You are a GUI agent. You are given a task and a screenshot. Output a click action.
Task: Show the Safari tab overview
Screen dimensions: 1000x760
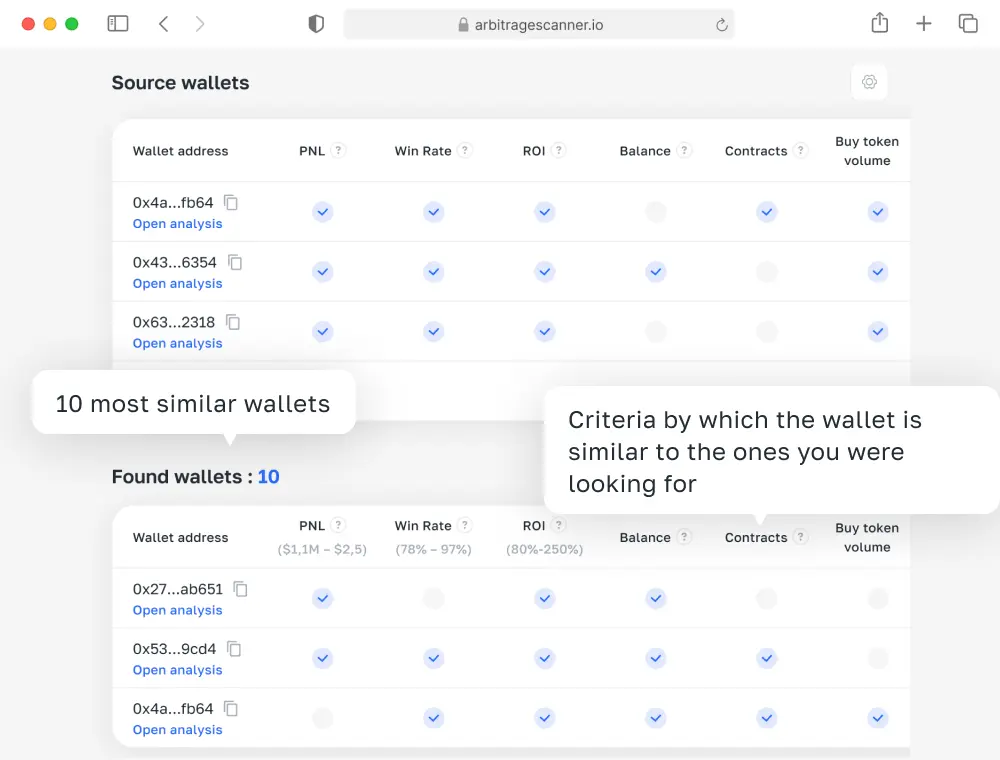967,23
